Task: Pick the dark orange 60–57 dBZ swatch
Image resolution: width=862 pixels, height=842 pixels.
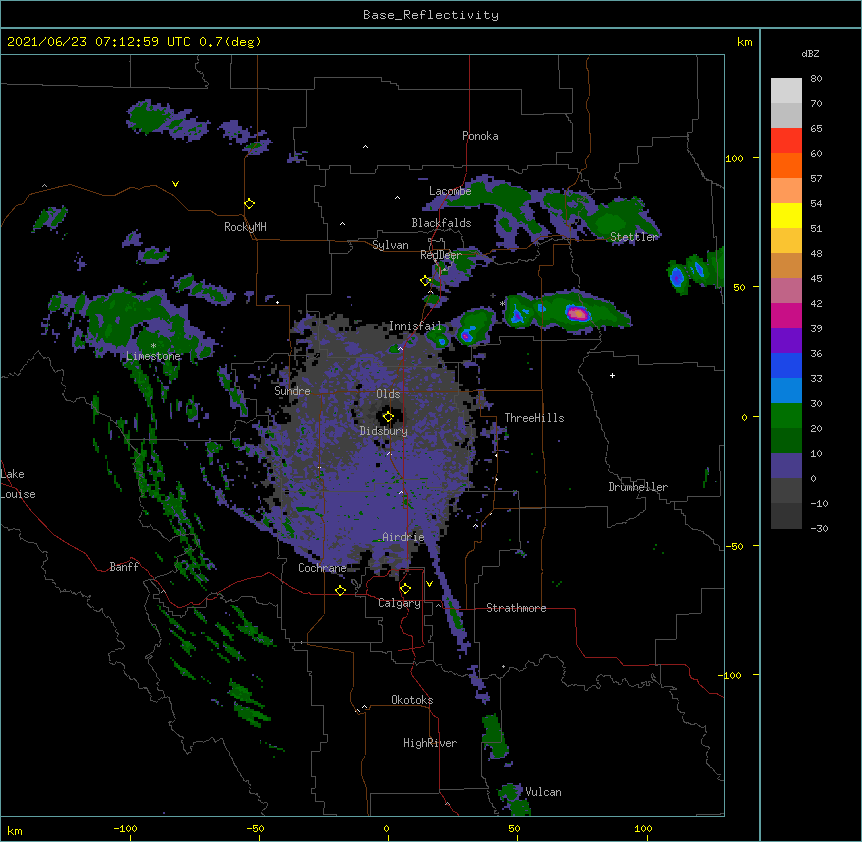Action: click(786, 166)
